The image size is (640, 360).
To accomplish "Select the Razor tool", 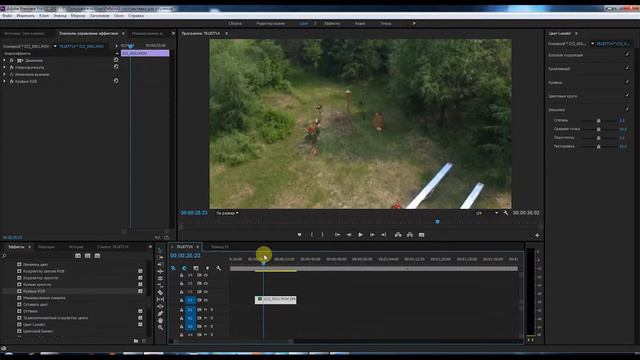I will point(160,292).
